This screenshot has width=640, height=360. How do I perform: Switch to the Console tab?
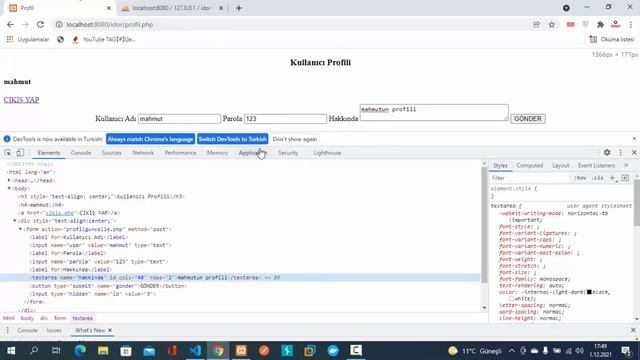click(x=81, y=153)
